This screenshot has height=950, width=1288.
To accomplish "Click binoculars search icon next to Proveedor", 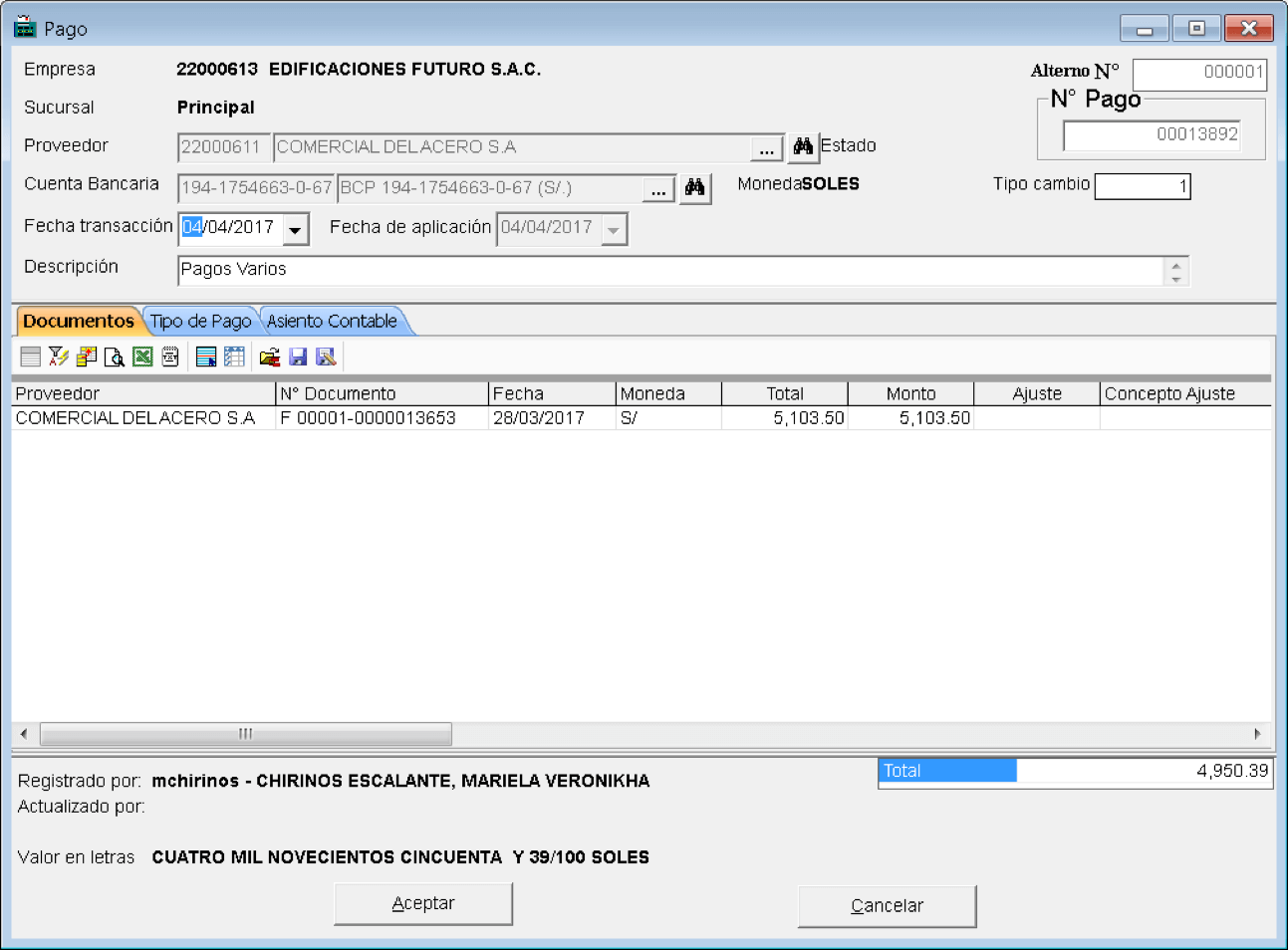I will [803, 147].
